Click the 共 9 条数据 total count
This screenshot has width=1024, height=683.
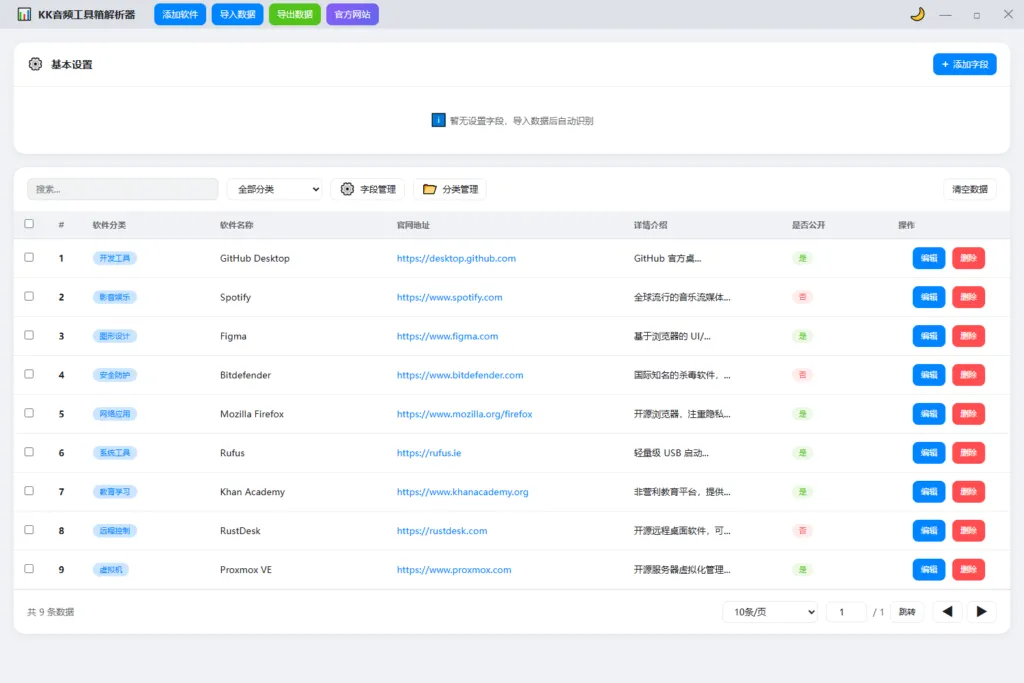tap(50, 612)
